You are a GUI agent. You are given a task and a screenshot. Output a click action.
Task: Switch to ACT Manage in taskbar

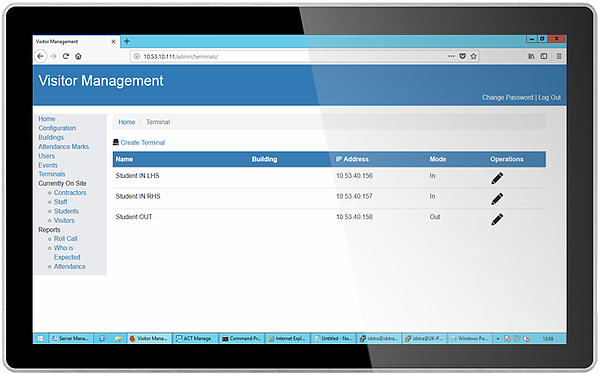click(x=195, y=338)
